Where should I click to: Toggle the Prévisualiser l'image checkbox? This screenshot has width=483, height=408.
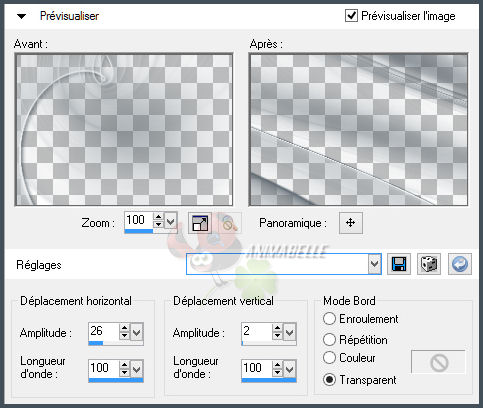[351, 16]
